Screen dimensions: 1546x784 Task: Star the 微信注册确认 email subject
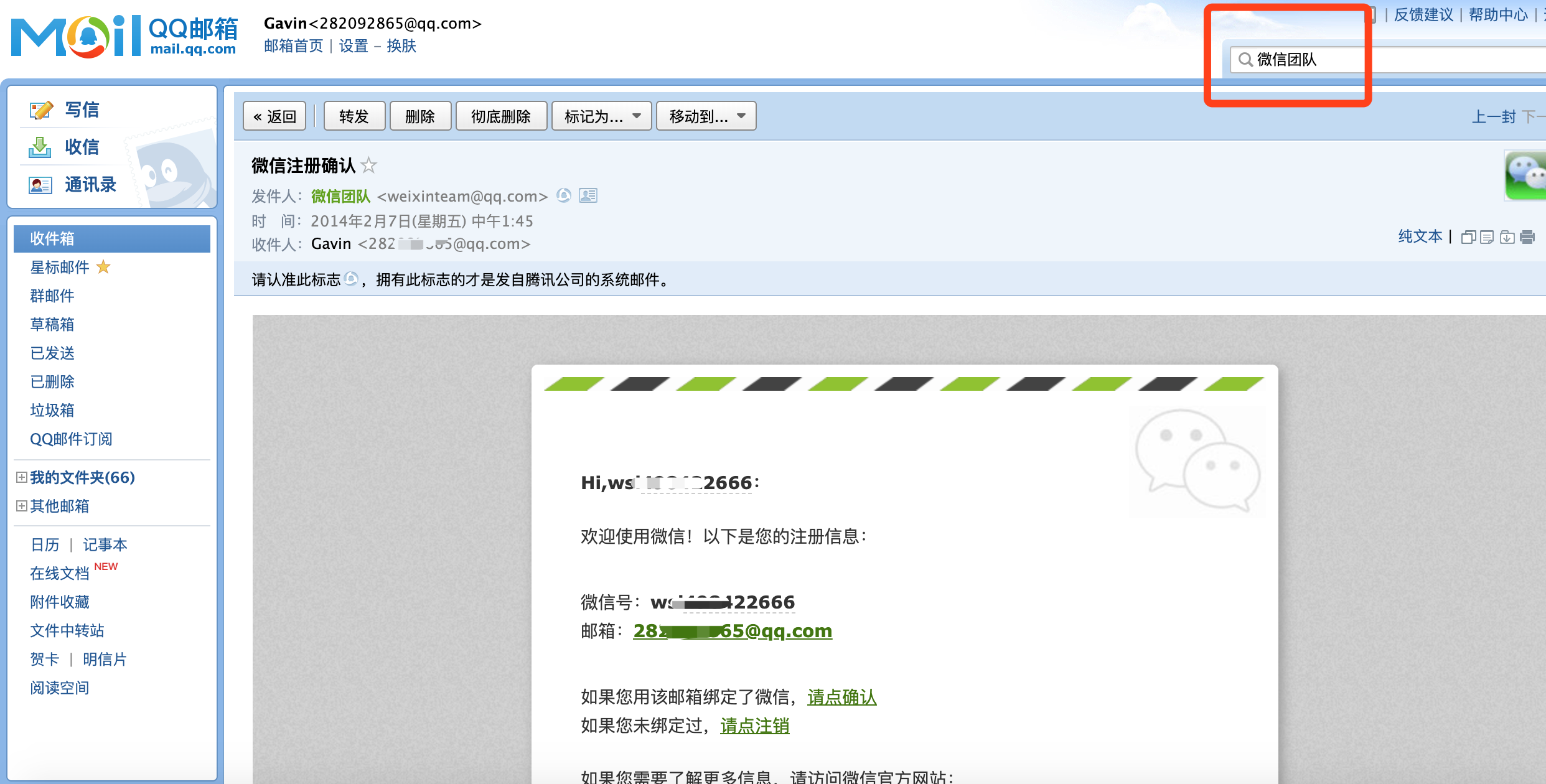[369, 166]
